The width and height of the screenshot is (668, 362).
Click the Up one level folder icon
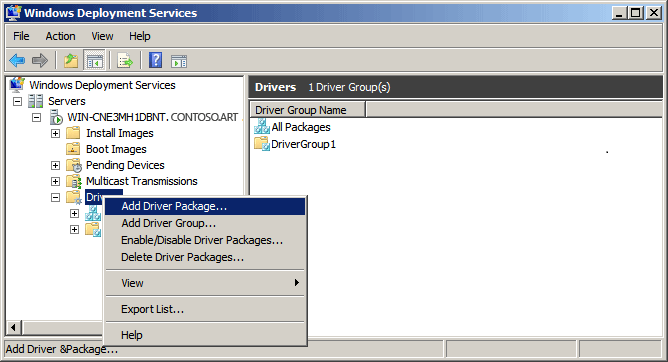[x=71, y=61]
